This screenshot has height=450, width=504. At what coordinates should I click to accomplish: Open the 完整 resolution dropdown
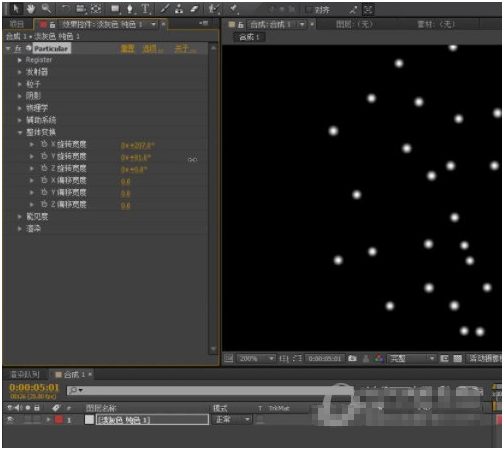(412, 359)
